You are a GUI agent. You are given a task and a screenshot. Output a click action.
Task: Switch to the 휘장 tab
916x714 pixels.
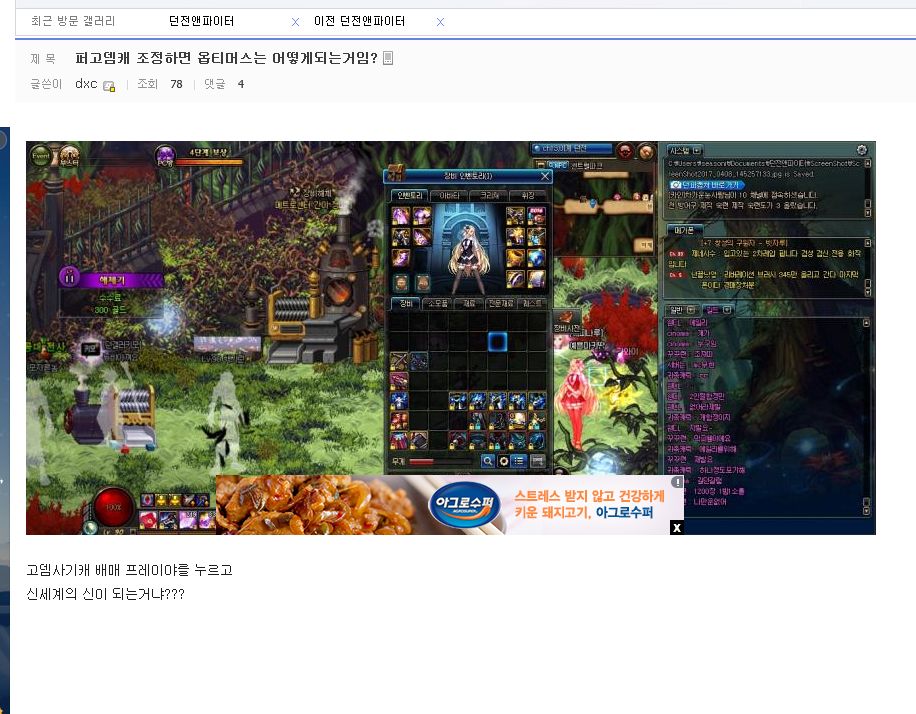(528, 196)
